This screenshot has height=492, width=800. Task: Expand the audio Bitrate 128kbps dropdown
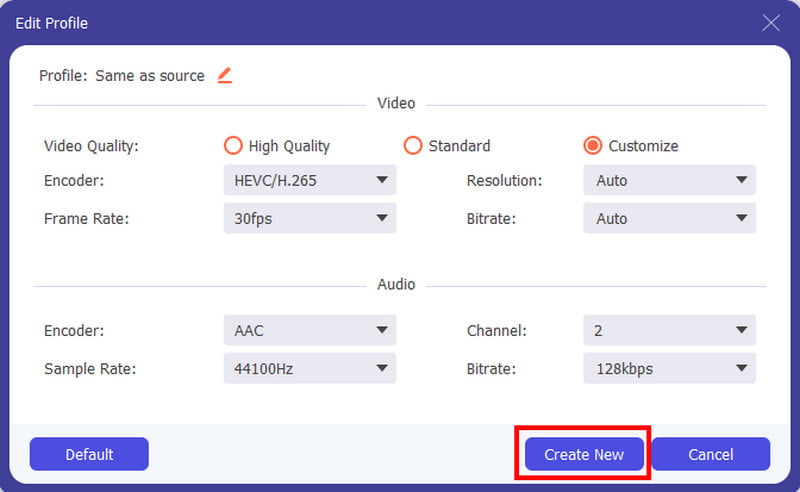[x=669, y=368]
